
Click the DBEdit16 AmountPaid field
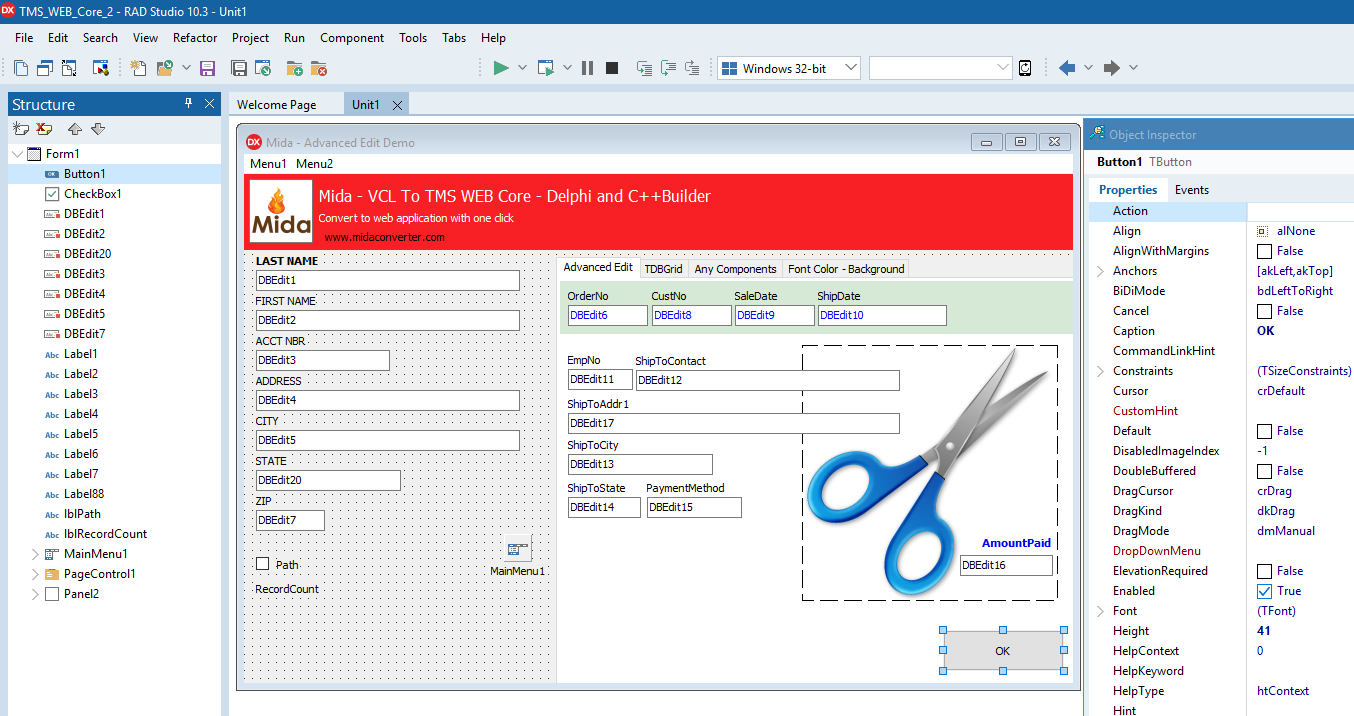point(1006,565)
